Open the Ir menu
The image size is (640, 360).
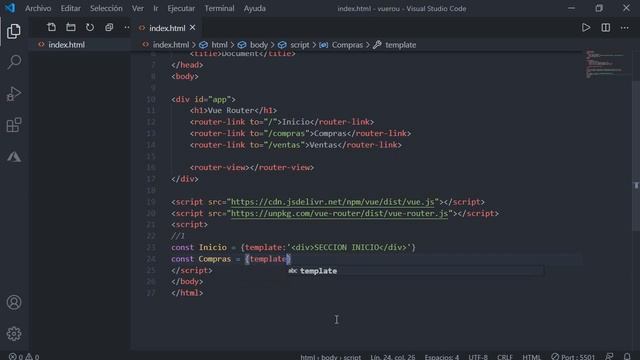coord(156,8)
